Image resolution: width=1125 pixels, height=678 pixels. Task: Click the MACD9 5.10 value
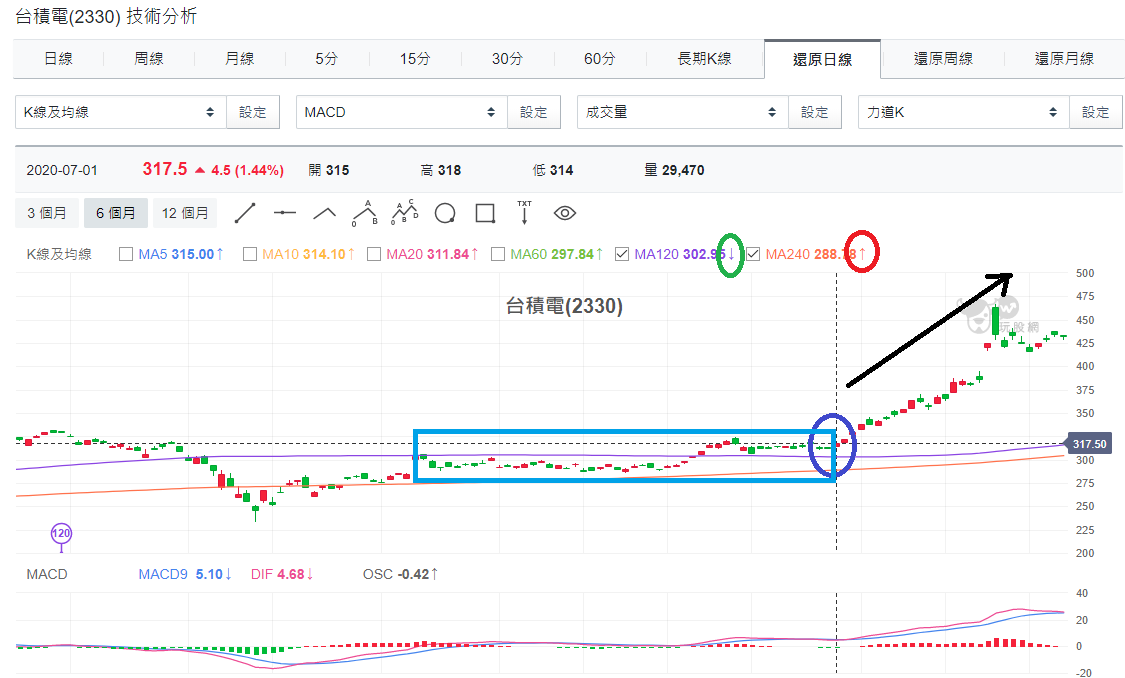pyautogui.click(x=185, y=575)
